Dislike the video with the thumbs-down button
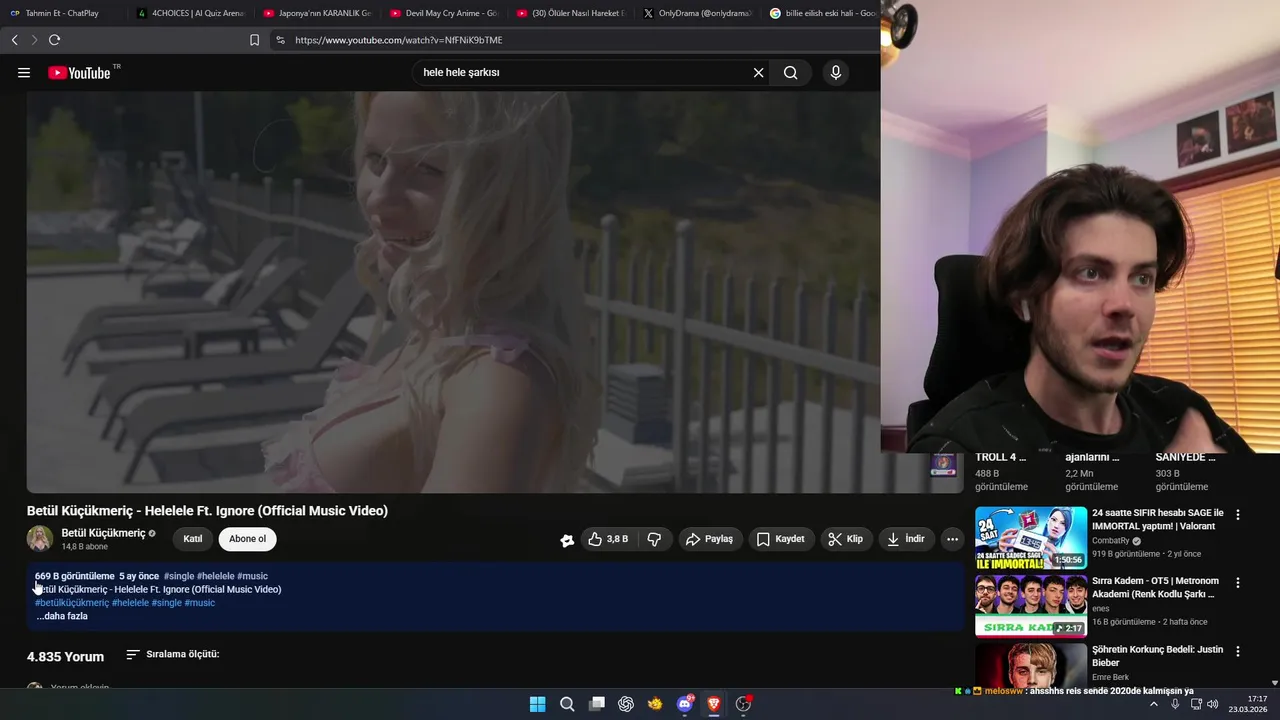The image size is (1280, 720). (x=654, y=539)
